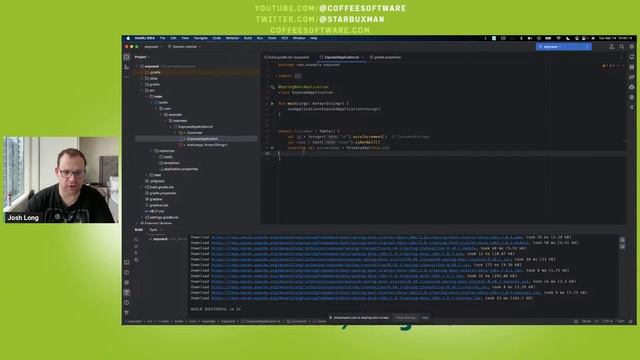Click the warnings indicator in editor corner
This screenshot has width=640, height=360.
coord(609,66)
